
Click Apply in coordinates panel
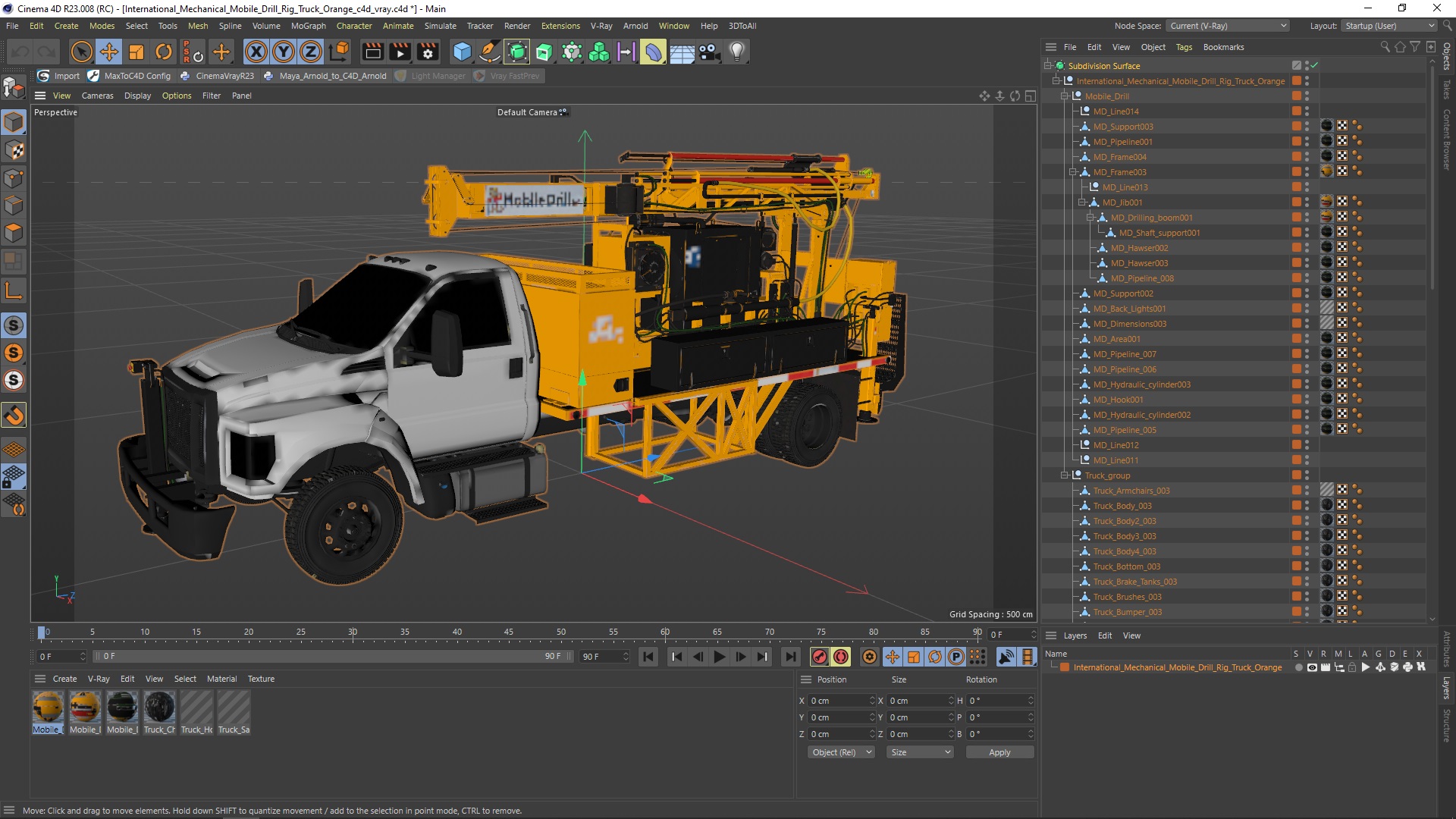coord(999,752)
